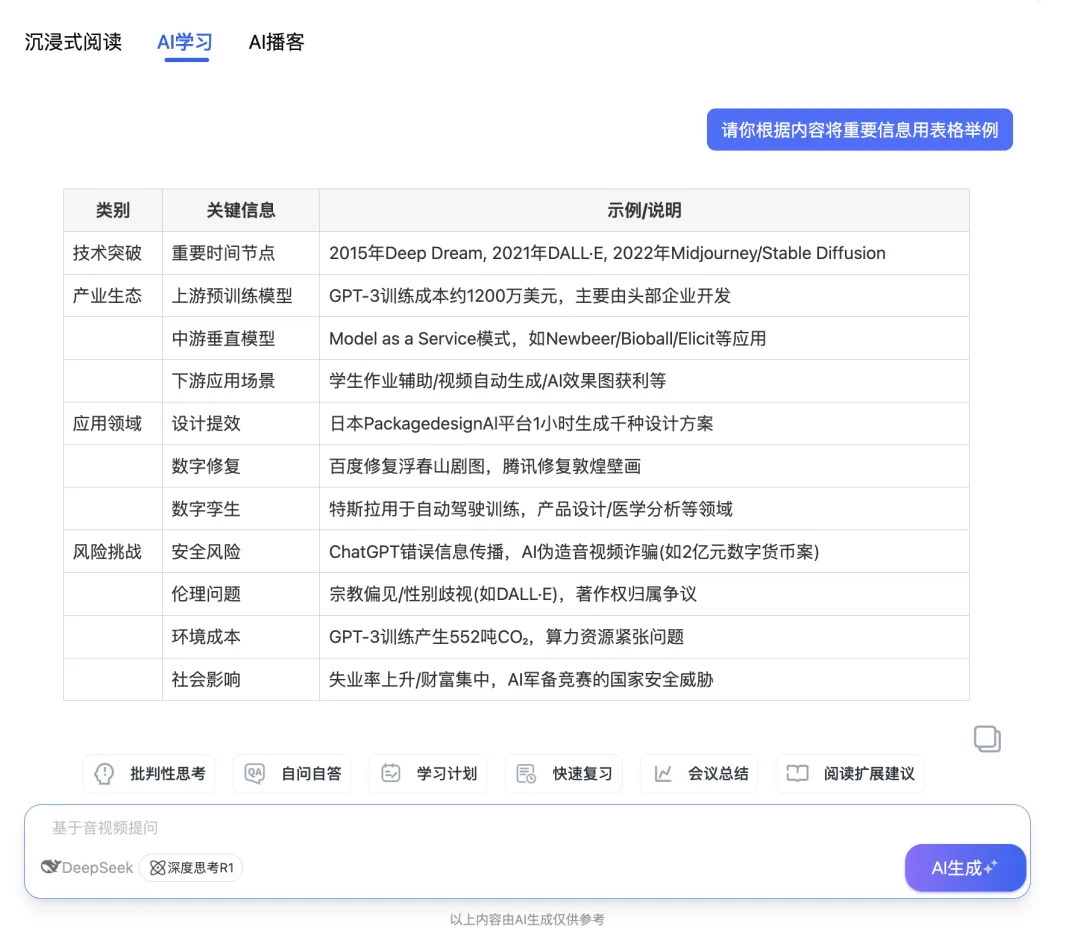Click the 快速复习 document icon
This screenshot has height=935, width=1080.
[526, 774]
